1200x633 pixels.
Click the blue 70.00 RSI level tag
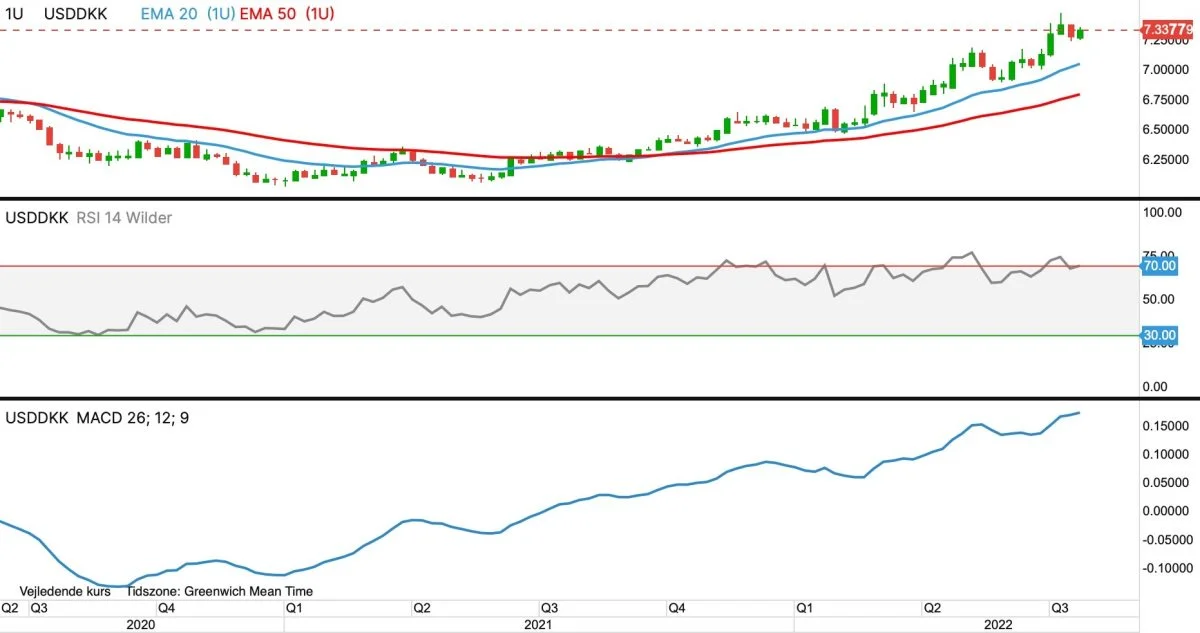pyautogui.click(x=1159, y=266)
